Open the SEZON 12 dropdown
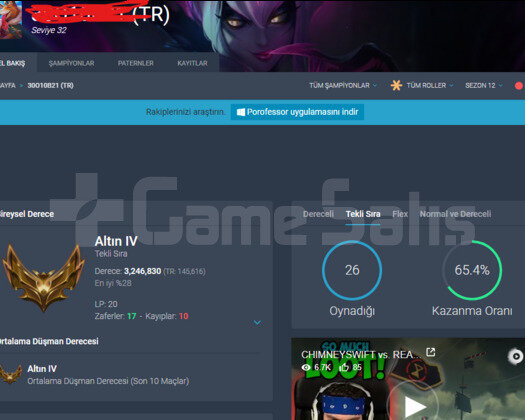 [483, 85]
